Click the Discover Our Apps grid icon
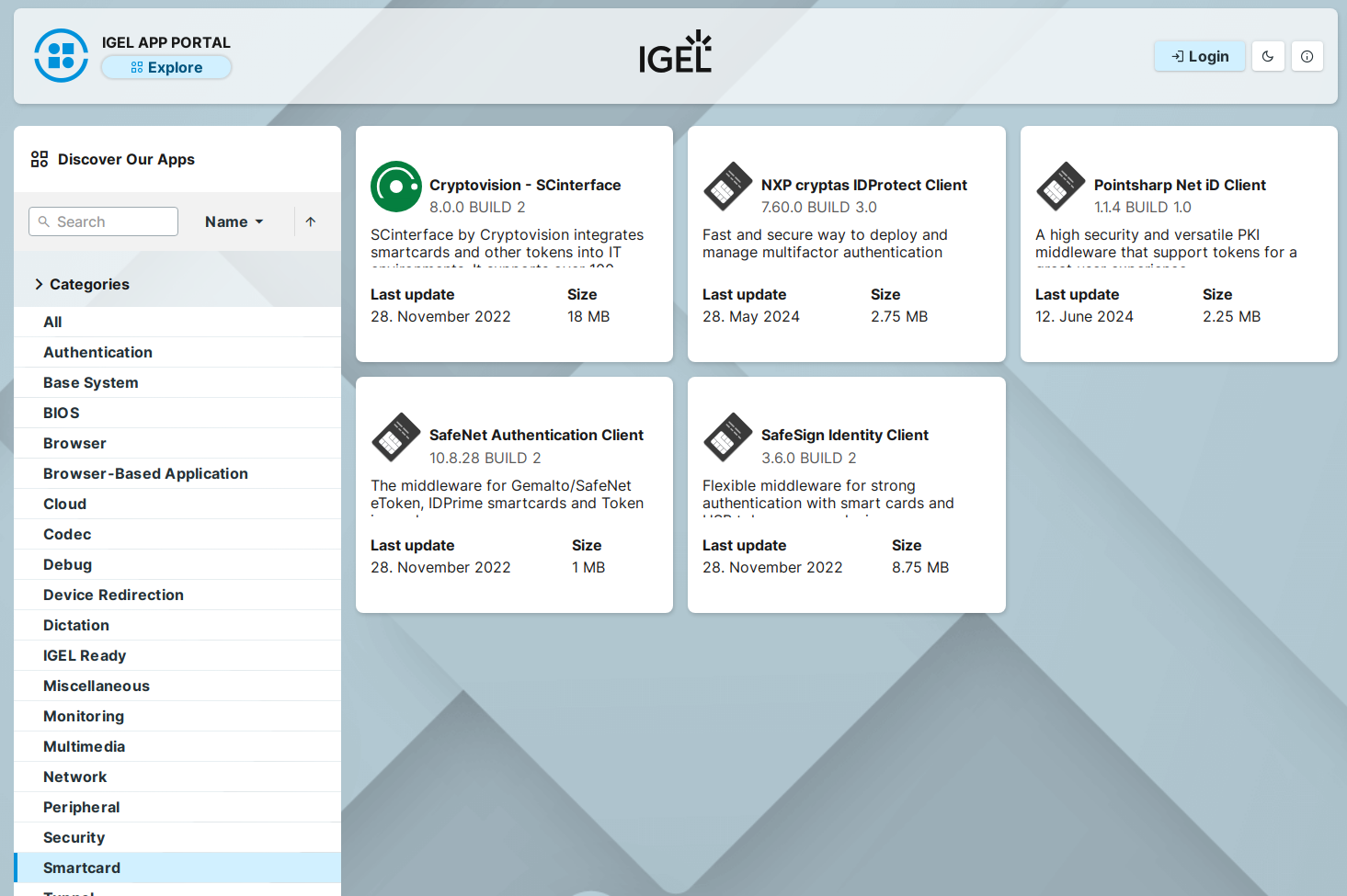The width and height of the screenshot is (1347, 896). click(x=39, y=158)
